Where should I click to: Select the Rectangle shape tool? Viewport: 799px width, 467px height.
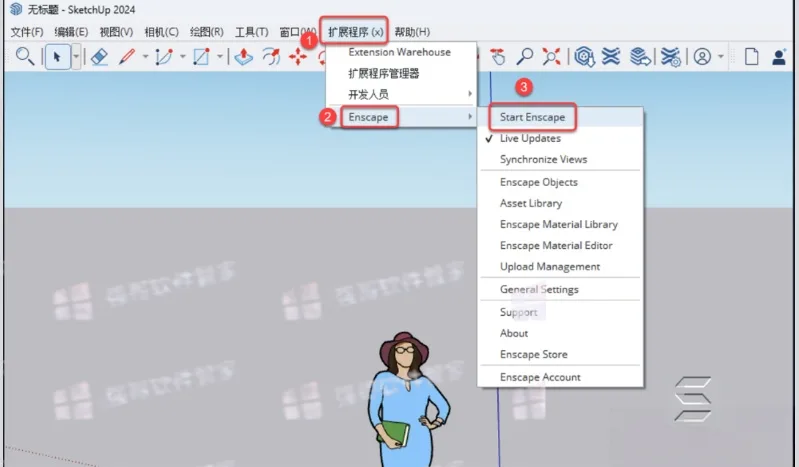(x=201, y=57)
